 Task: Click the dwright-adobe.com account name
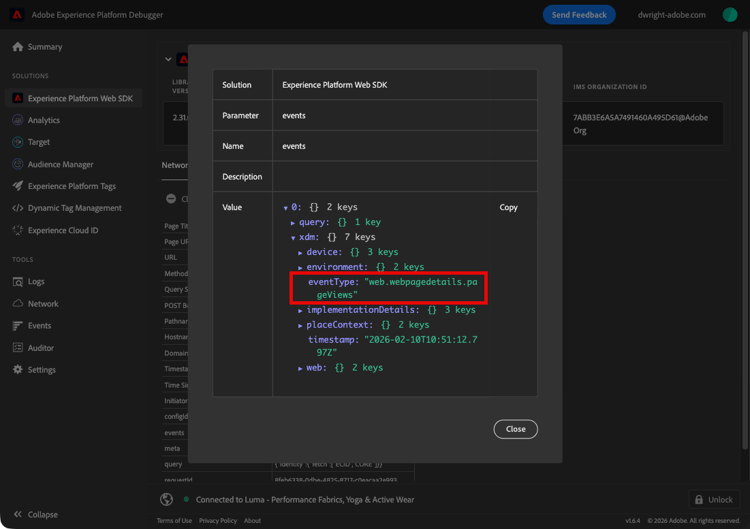[x=672, y=15]
